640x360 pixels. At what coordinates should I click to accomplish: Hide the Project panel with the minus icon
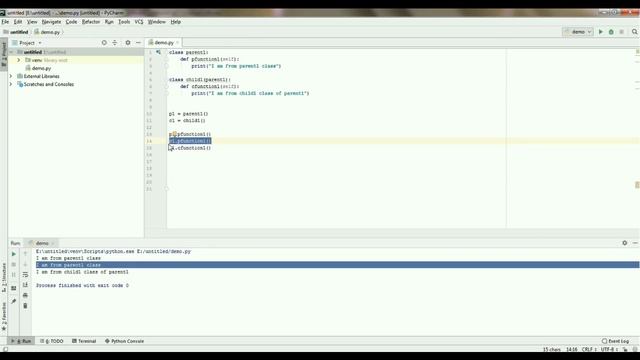[x=138, y=43]
